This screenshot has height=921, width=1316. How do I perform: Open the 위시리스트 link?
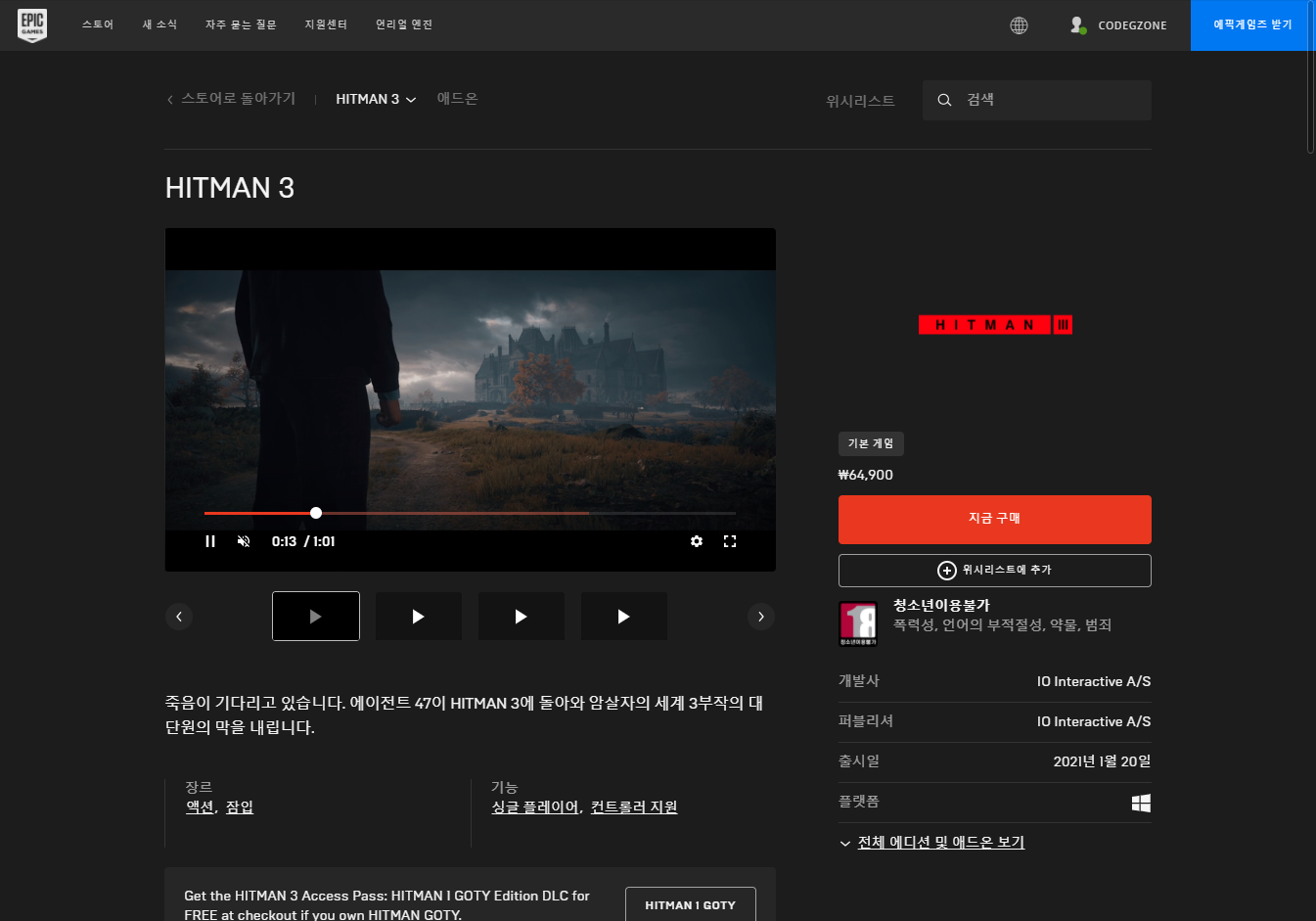(860, 101)
